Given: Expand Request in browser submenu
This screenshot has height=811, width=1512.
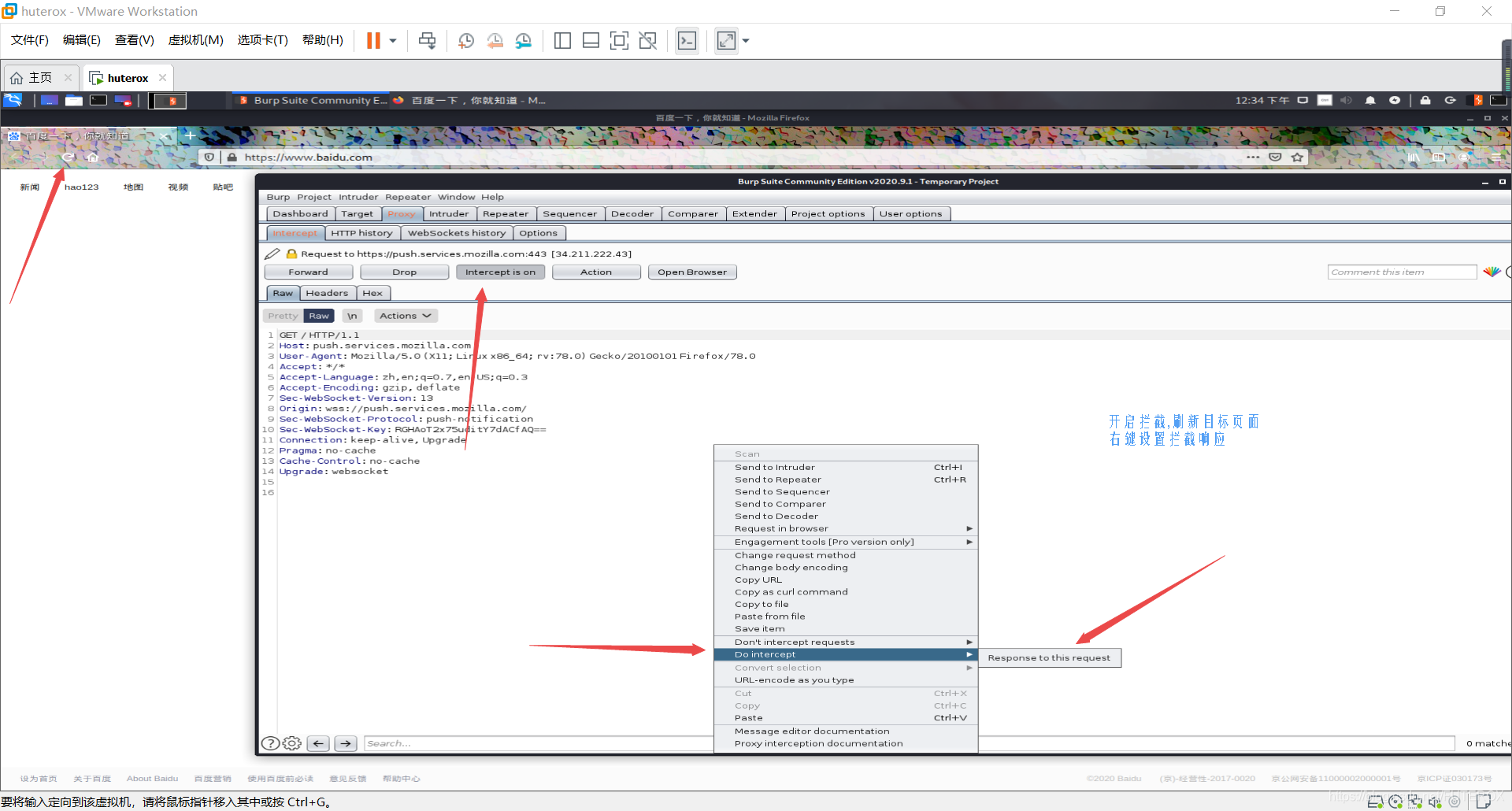Looking at the screenshot, I should [x=846, y=528].
